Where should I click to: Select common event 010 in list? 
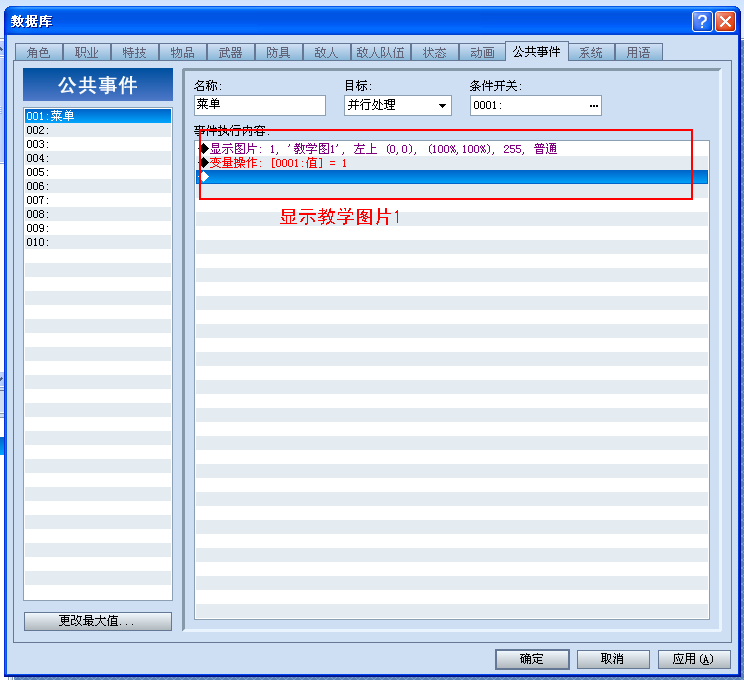click(98, 242)
